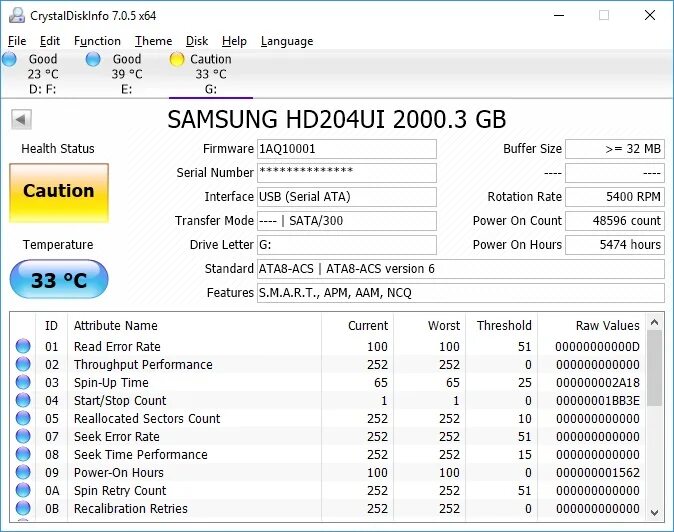
Task: Click the yellow Caution health status button
Action: [x=59, y=193]
